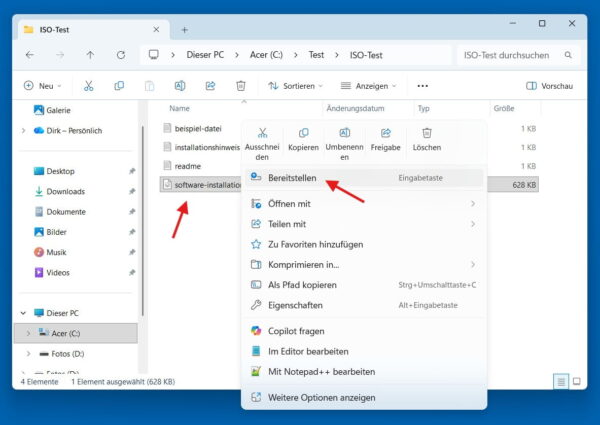The image size is (600, 425).
Task: Choose Im Editor bearbeiten
Action: [x=364, y=351]
